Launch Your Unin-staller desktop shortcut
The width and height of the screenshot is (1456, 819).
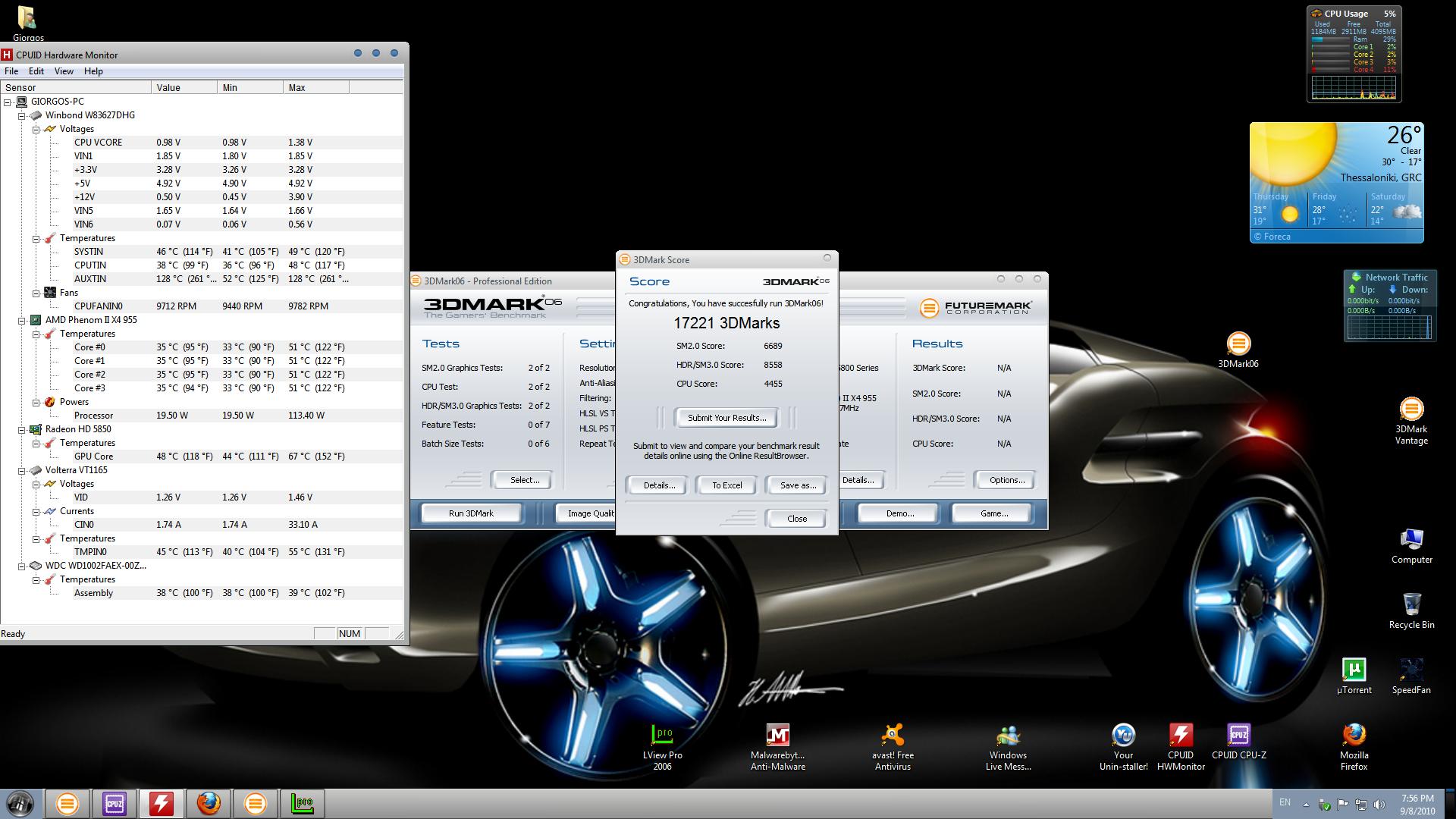pos(1123,747)
